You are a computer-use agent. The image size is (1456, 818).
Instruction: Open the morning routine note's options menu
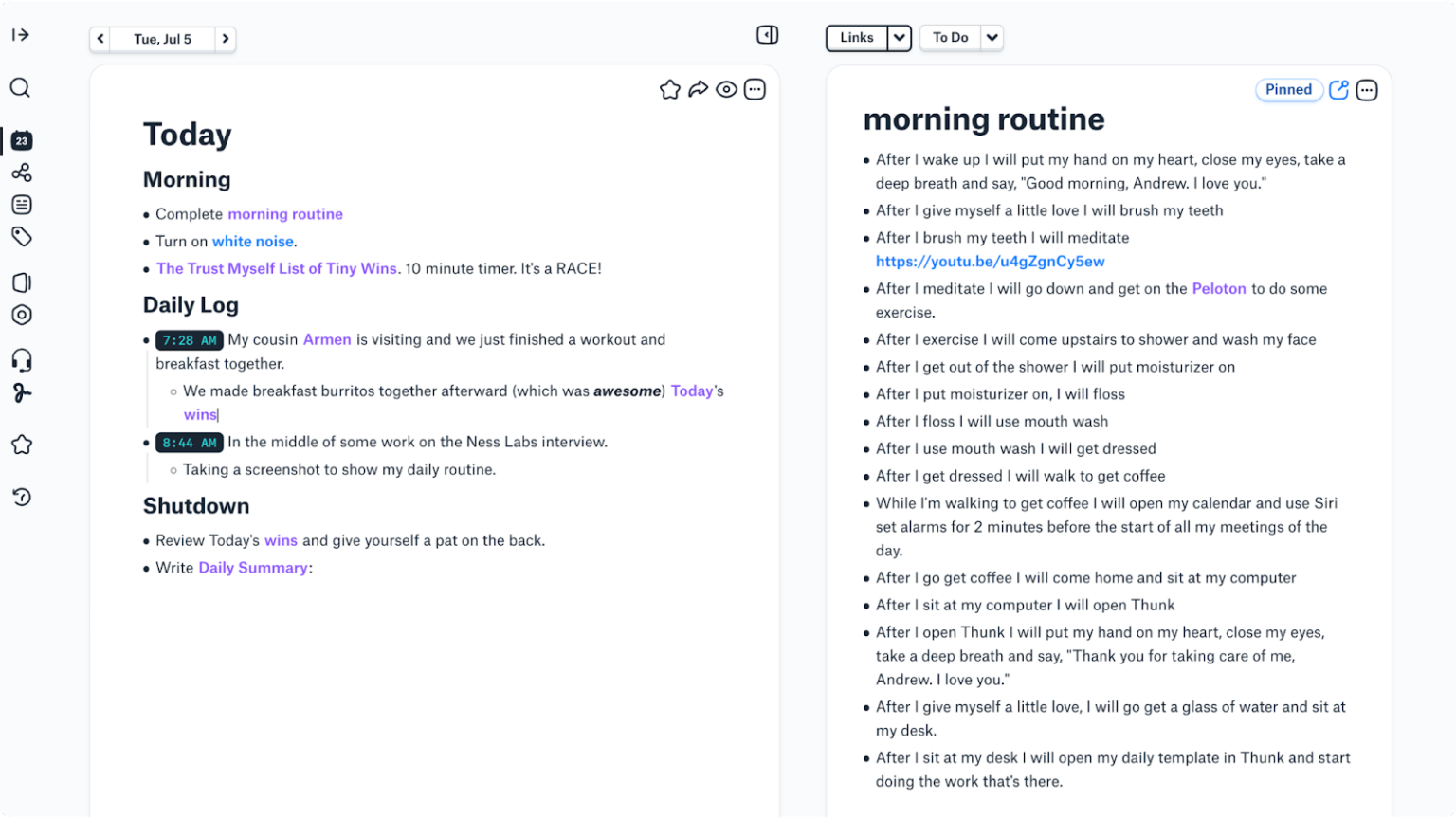1365,89
